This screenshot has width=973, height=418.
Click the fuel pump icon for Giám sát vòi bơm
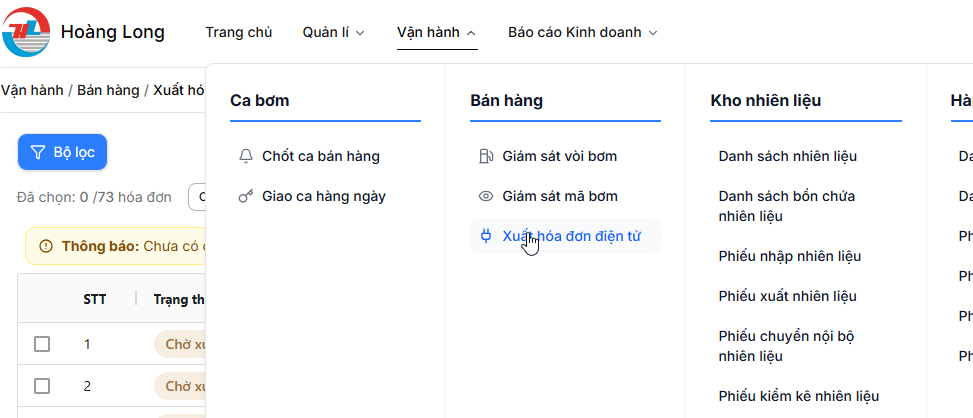[486, 156]
